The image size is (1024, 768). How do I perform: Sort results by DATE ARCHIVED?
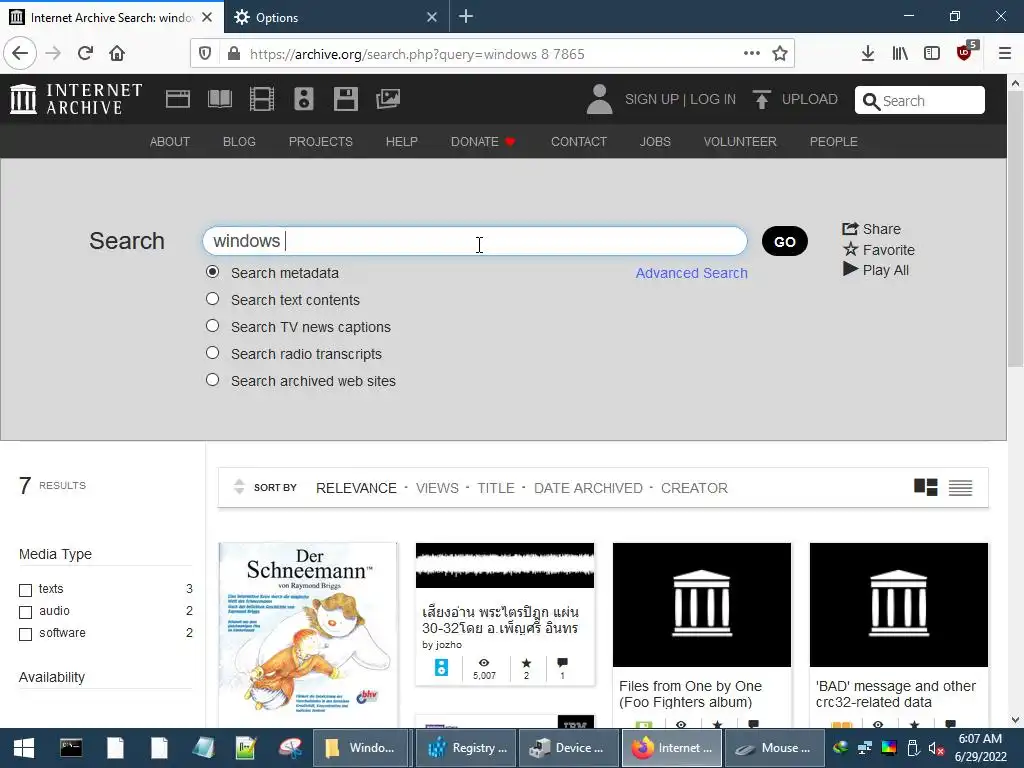tap(588, 488)
